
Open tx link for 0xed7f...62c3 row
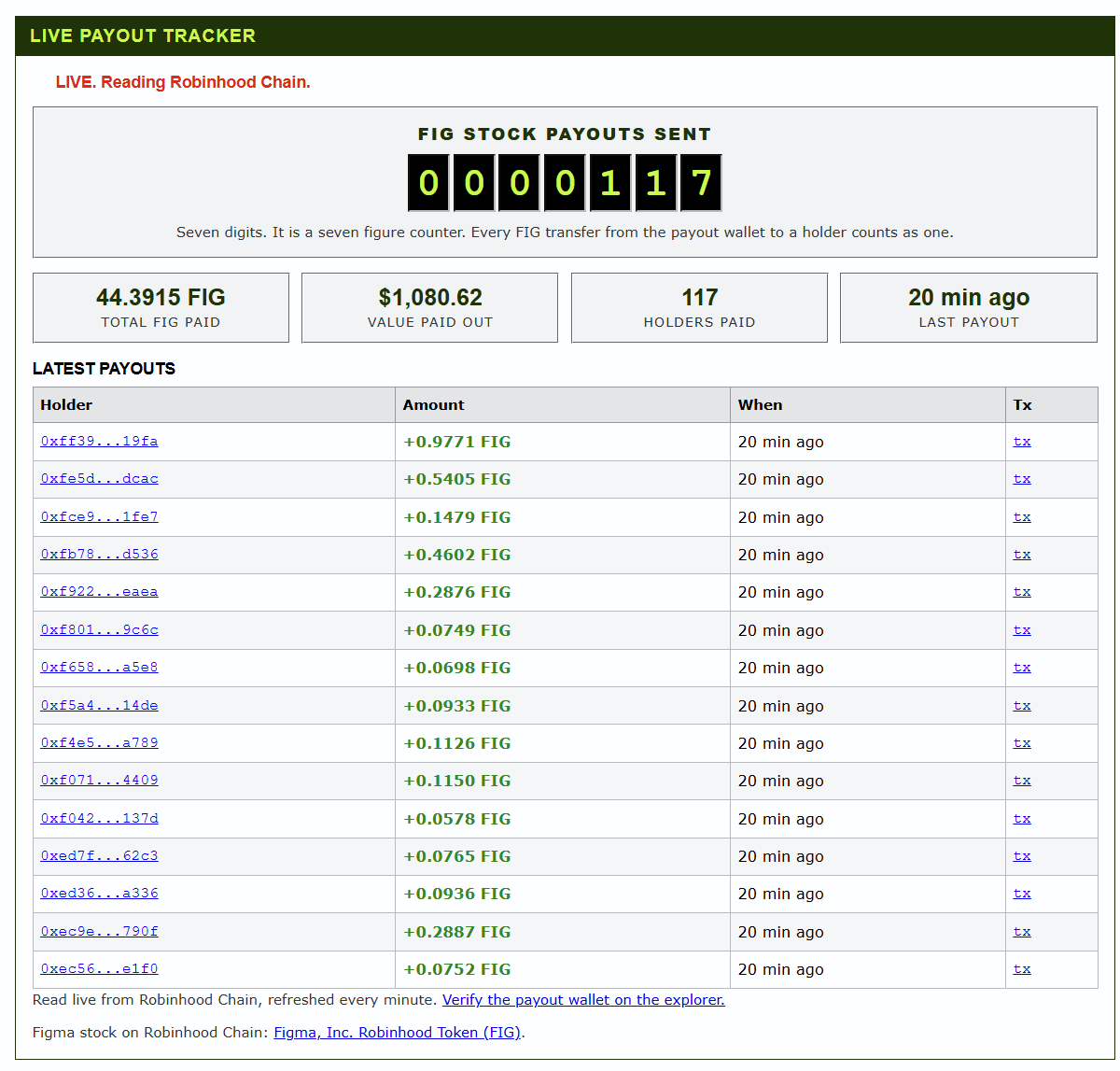1022,855
